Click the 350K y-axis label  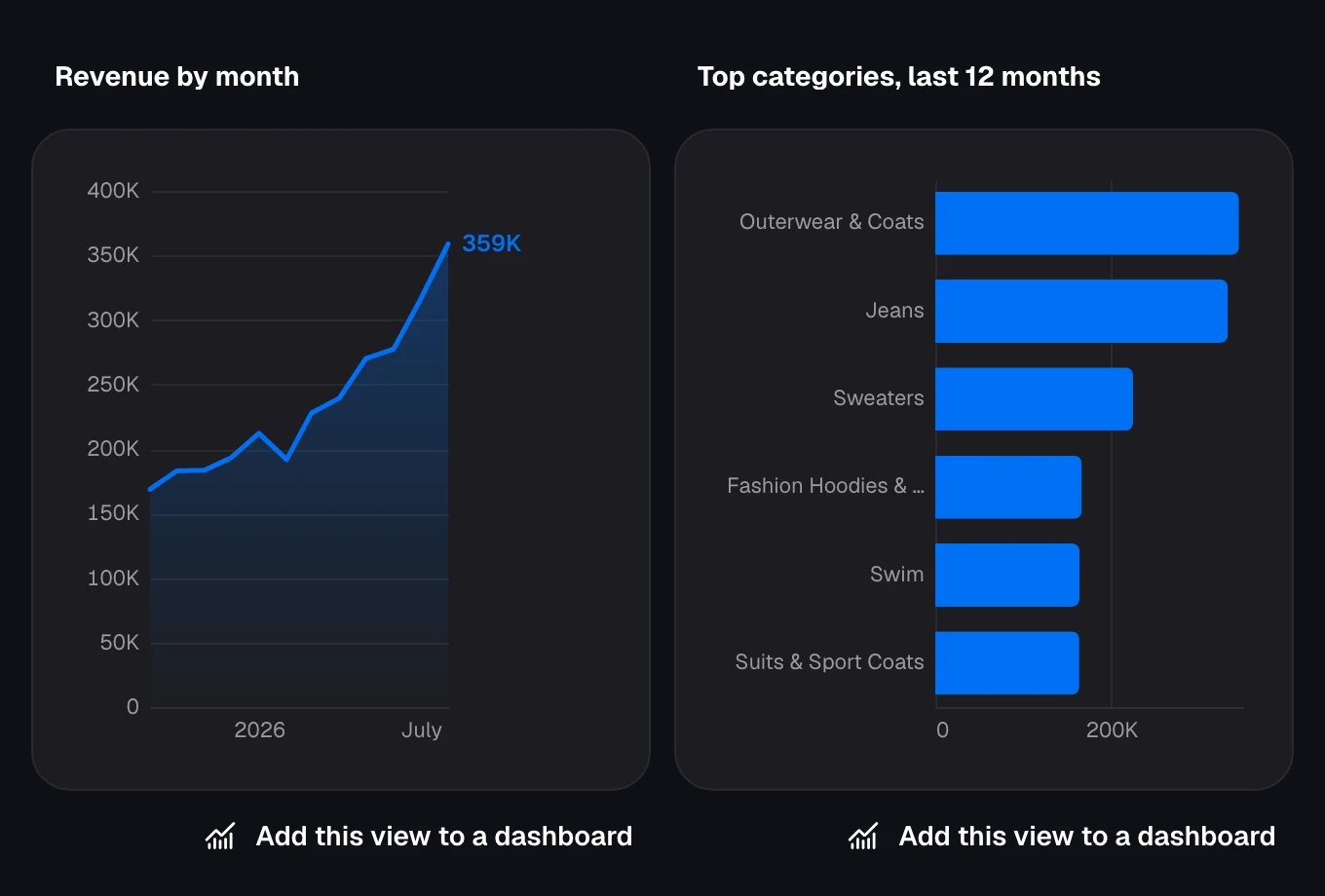click(113, 255)
